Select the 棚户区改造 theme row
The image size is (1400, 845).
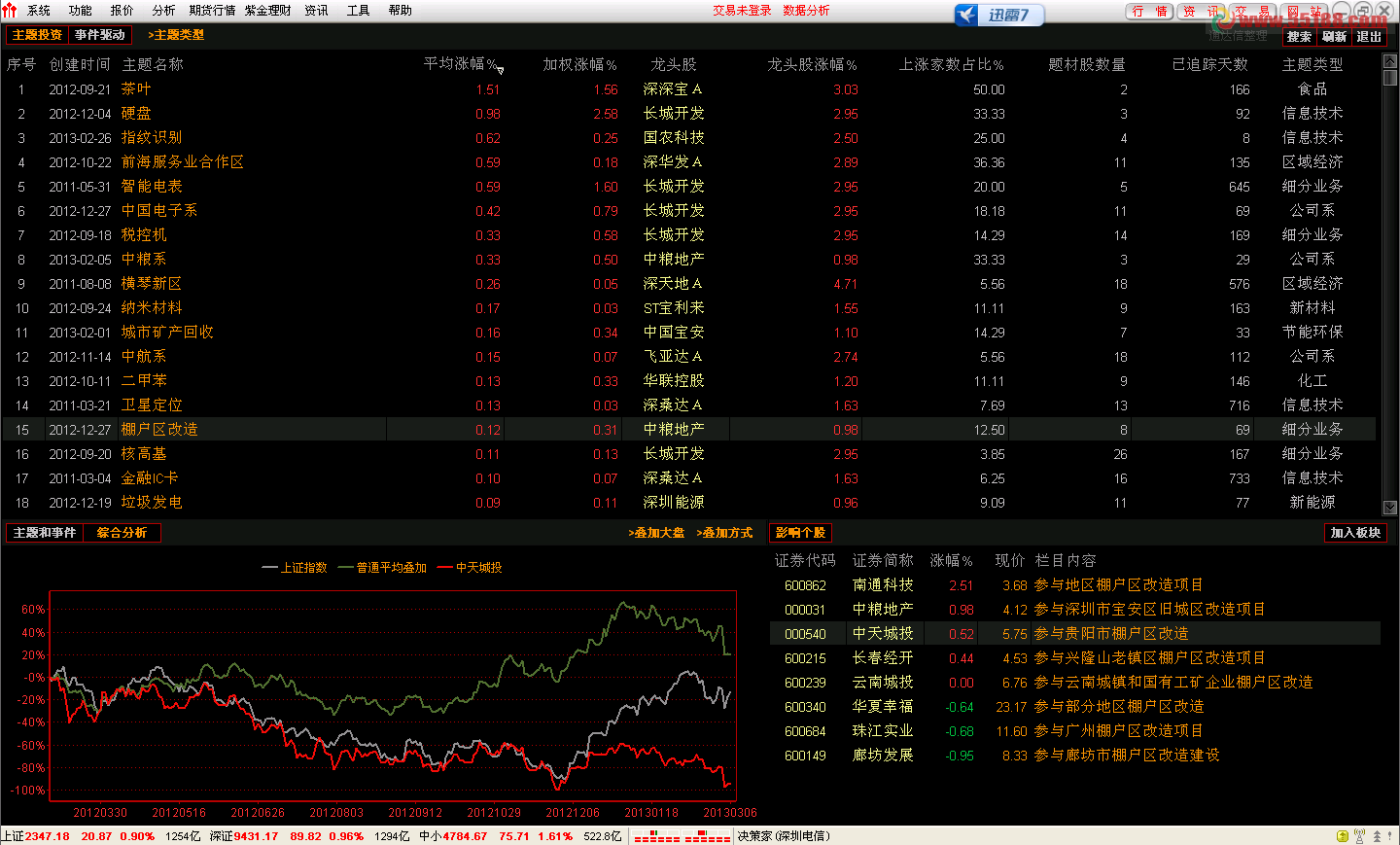point(689,430)
